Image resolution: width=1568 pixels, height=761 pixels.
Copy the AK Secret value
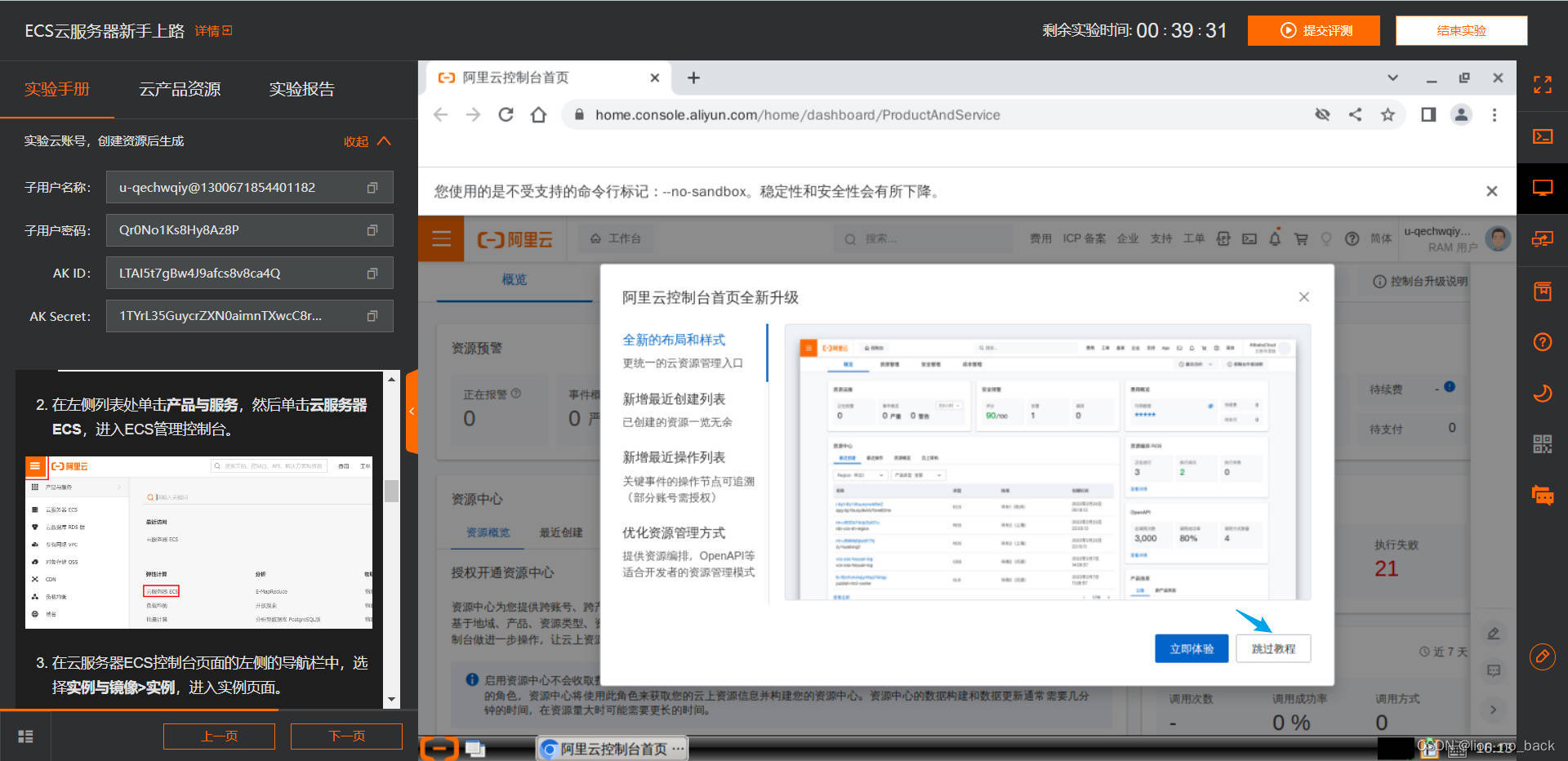pyautogui.click(x=372, y=316)
